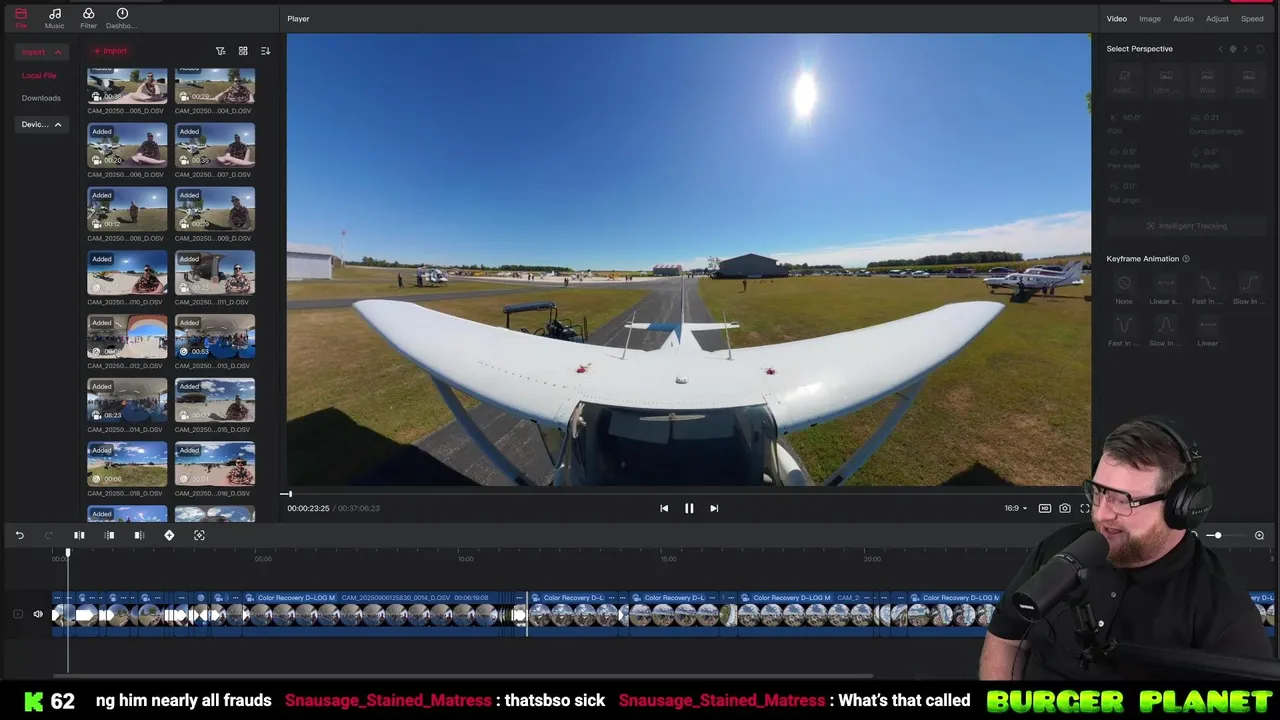Choose the Asteroid perspective preset
The width and height of the screenshot is (1280, 720).
[1125, 81]
